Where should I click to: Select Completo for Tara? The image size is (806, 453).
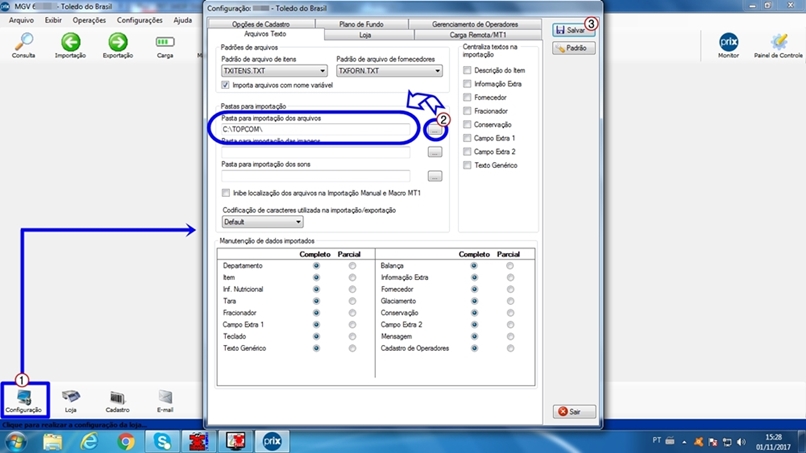pos(316,301)
